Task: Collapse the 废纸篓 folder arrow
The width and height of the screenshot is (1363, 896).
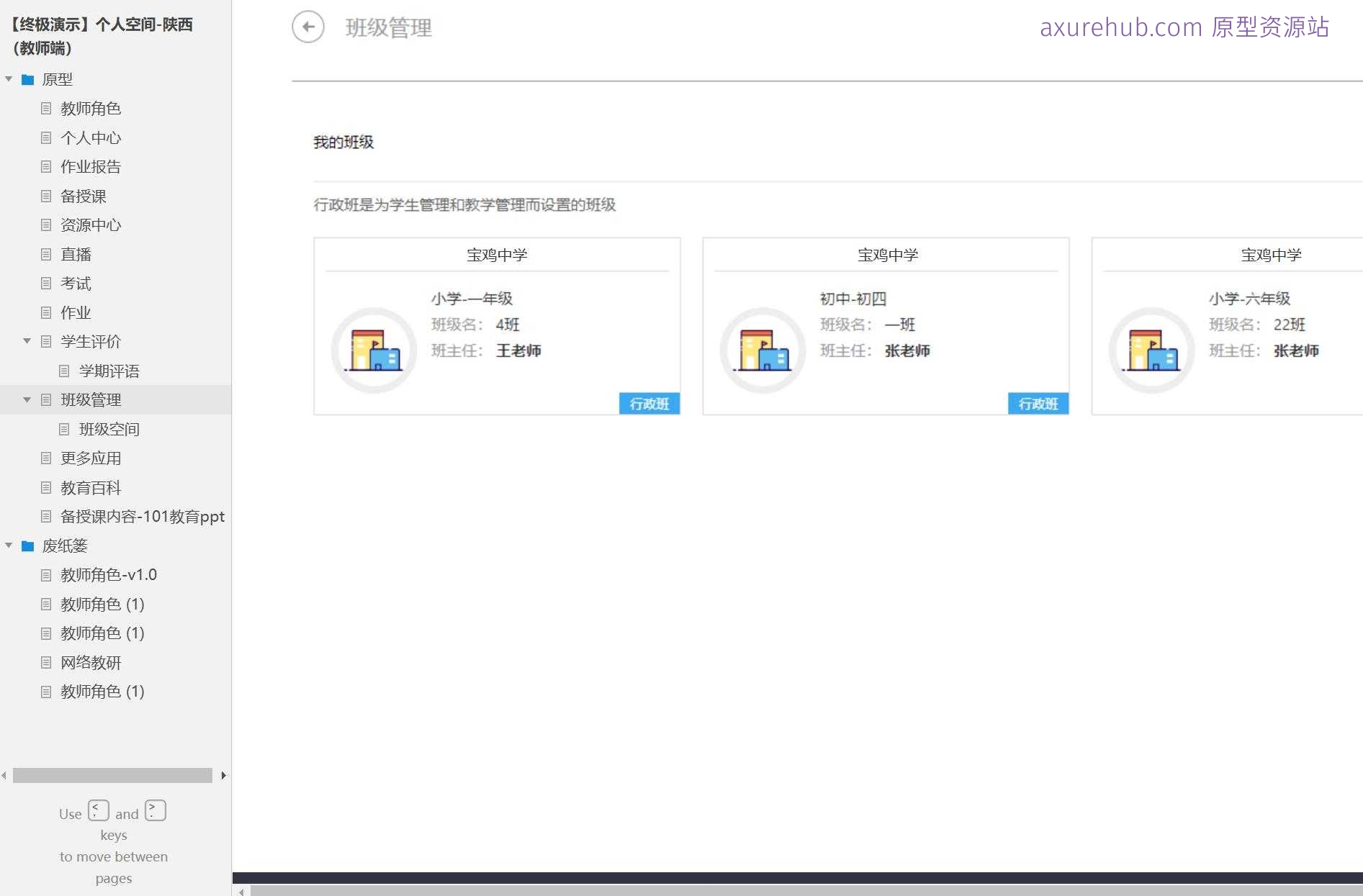Action: pyautogui.click(x=9, y=546)
